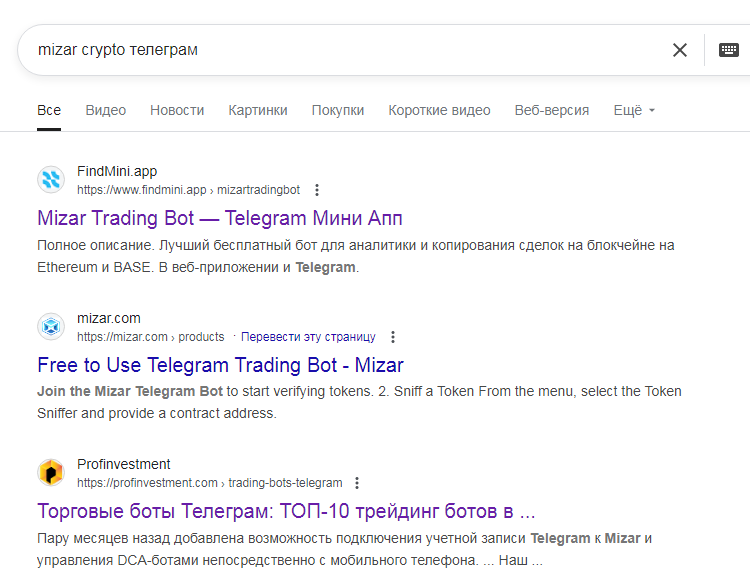
Task: Open Mizar Trading Bot Telegram Мини Апп link
Action: 219,218
